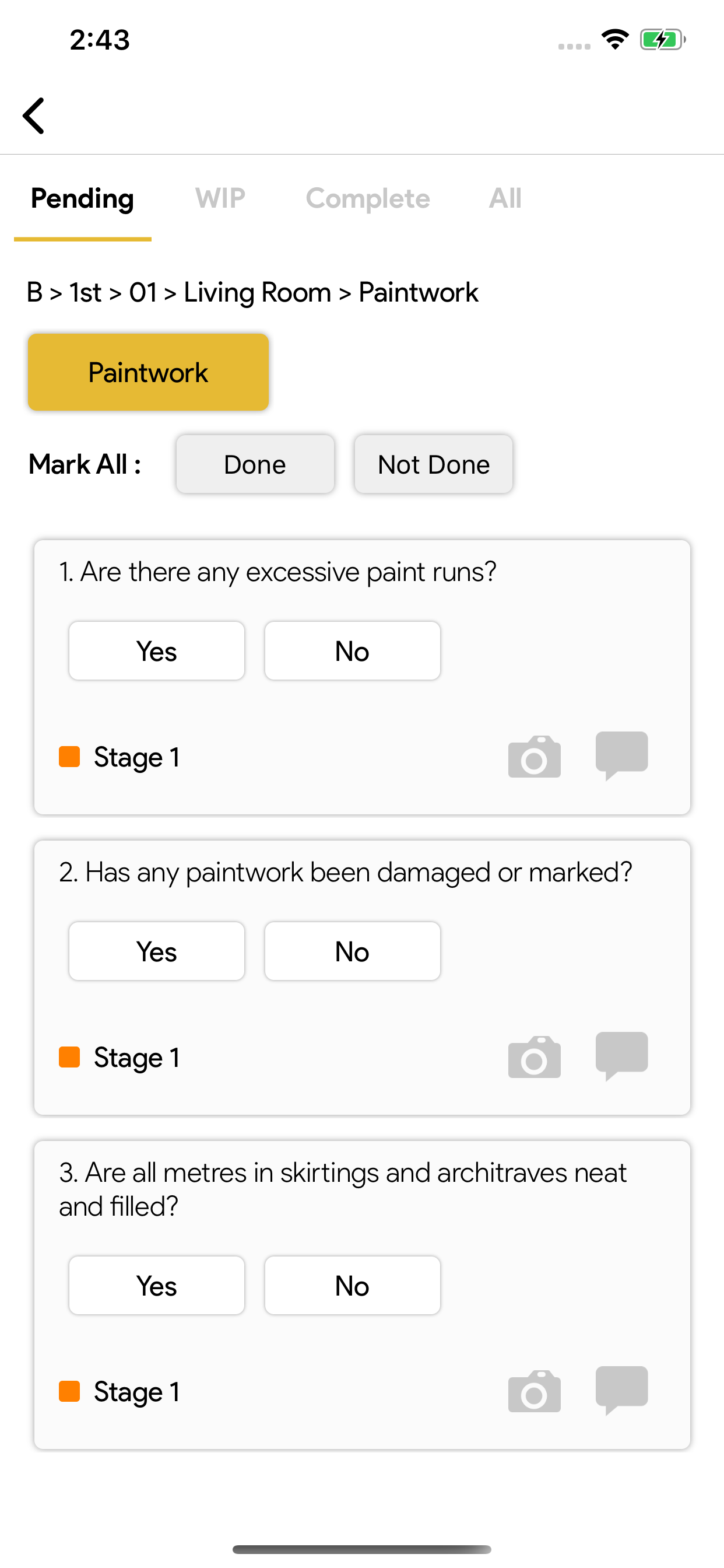This screenshot has width=724, height=1568.
Task: Add comment to question 2 damaged paintwork
Action: 622,1056
